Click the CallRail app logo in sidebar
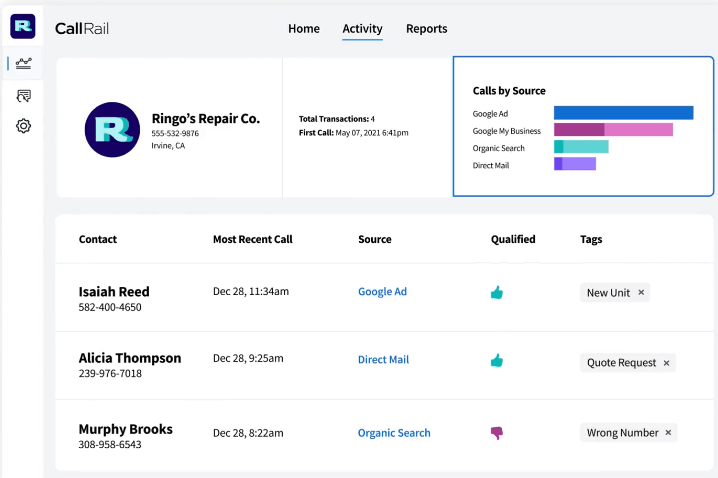The image size is (718, 478). tap(23, 26)
